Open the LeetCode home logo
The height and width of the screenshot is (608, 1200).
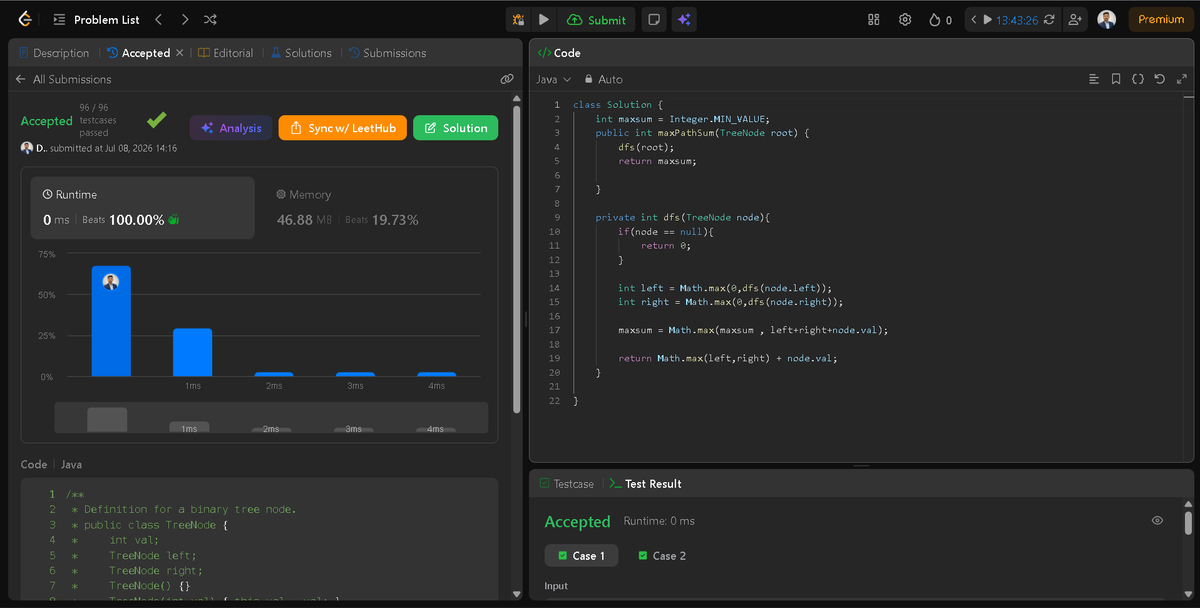[x=24, y=19]
